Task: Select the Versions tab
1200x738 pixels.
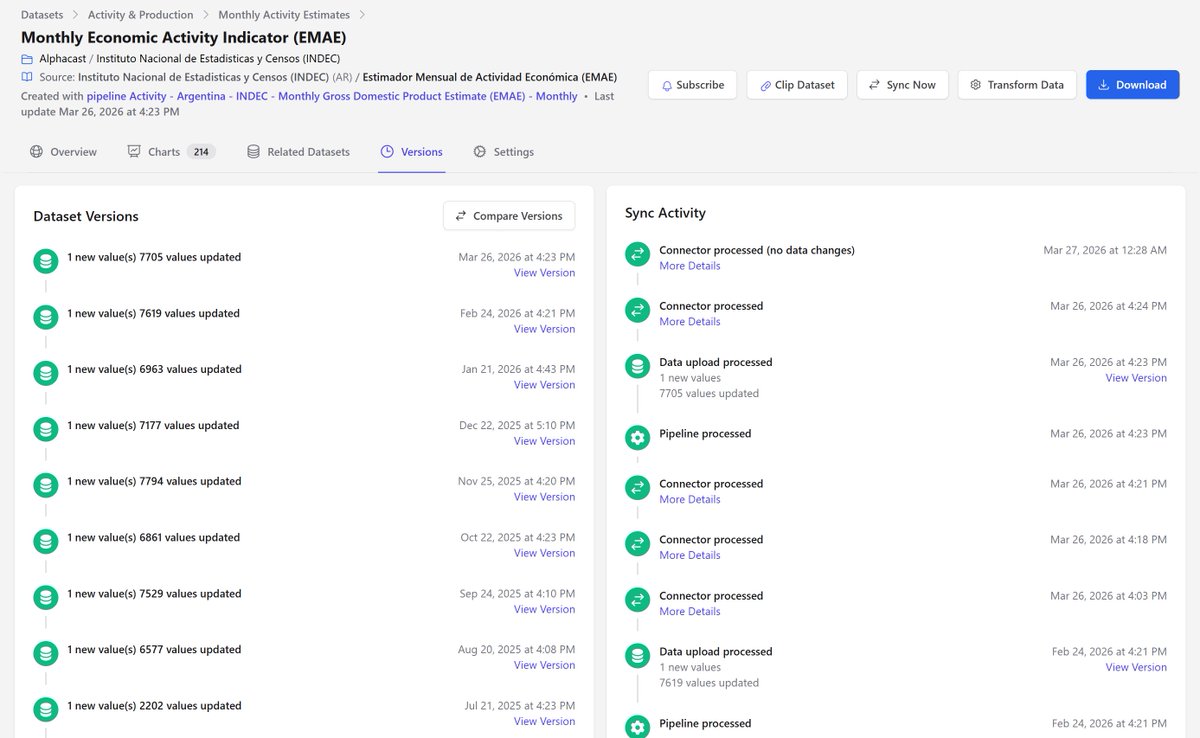Action: click(411, 152)
